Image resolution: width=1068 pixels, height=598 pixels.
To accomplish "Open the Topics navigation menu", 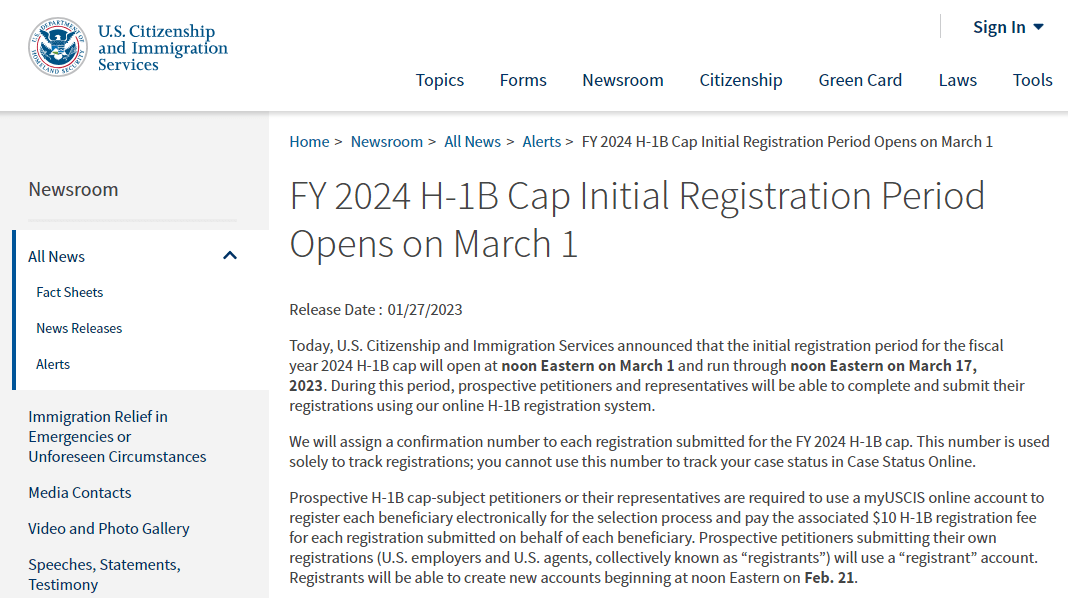I will [x=440, y=80].
